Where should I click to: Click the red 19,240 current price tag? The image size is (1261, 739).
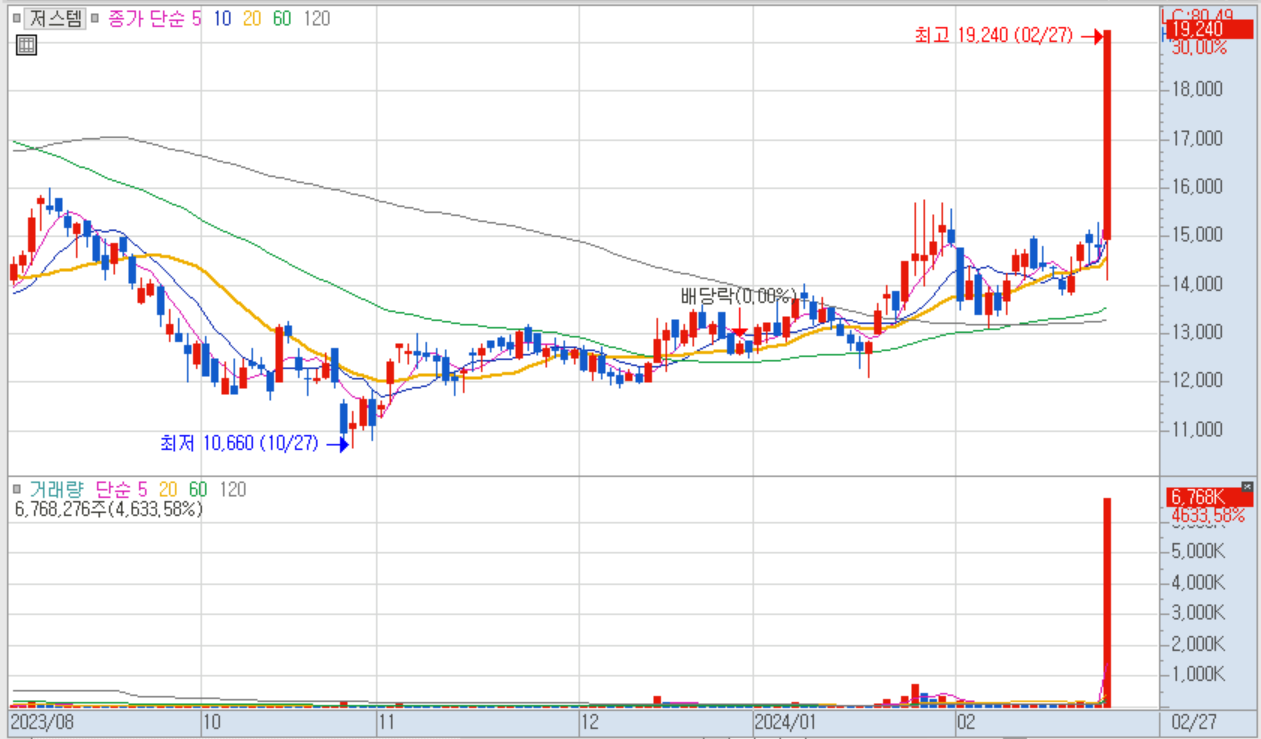coord(1209,30)
